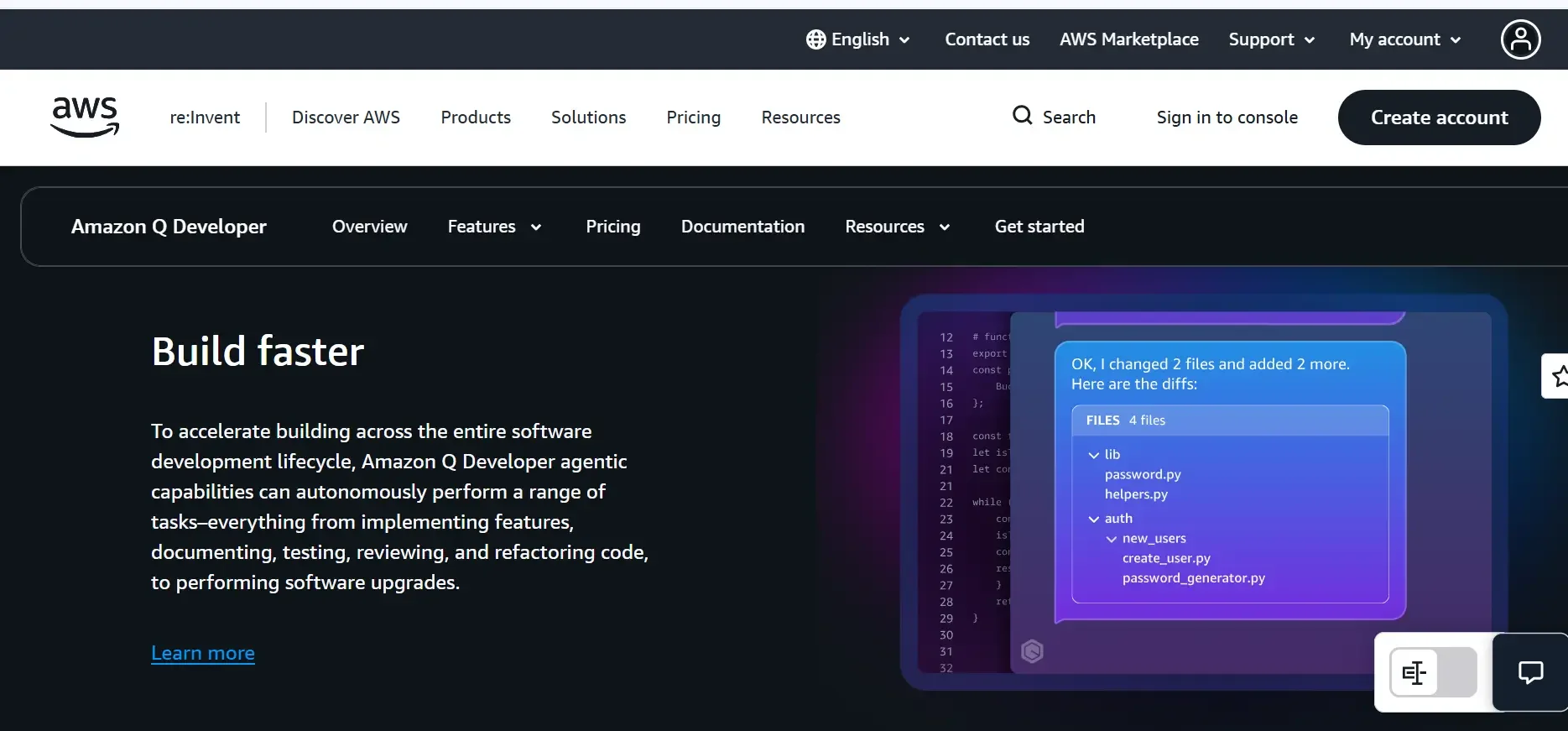Open the AWS Marketplace link

1128,39
